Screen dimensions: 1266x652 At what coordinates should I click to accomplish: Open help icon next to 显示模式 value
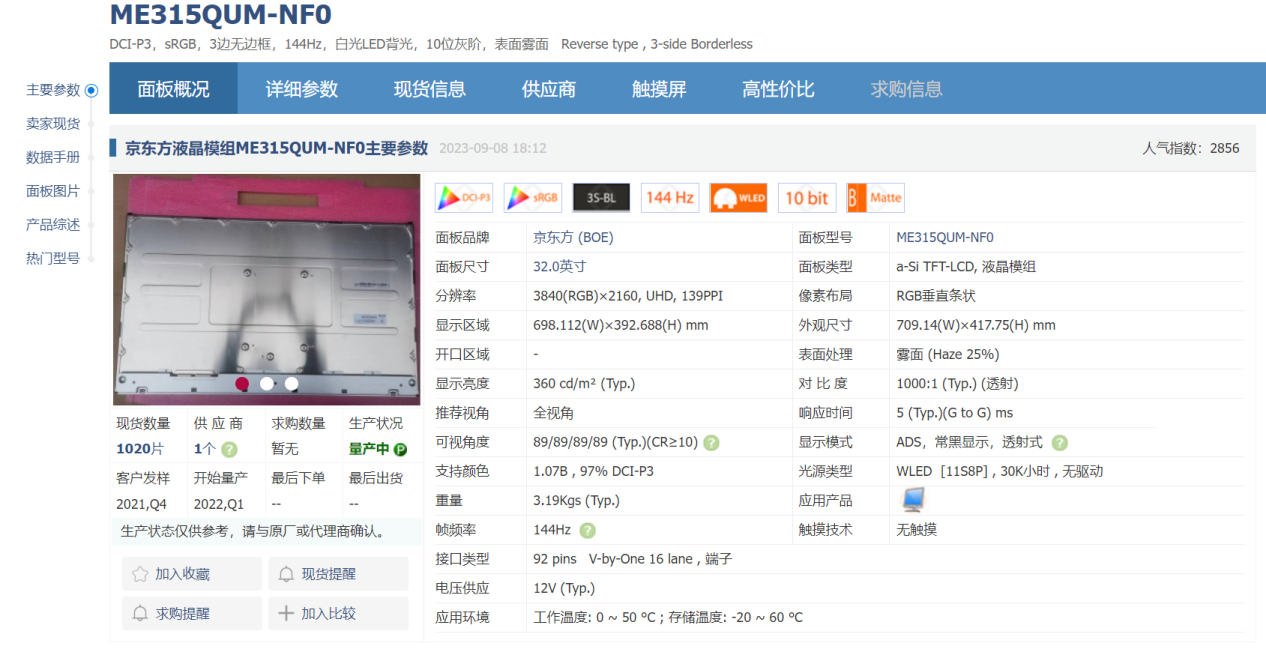(1060, 443)
